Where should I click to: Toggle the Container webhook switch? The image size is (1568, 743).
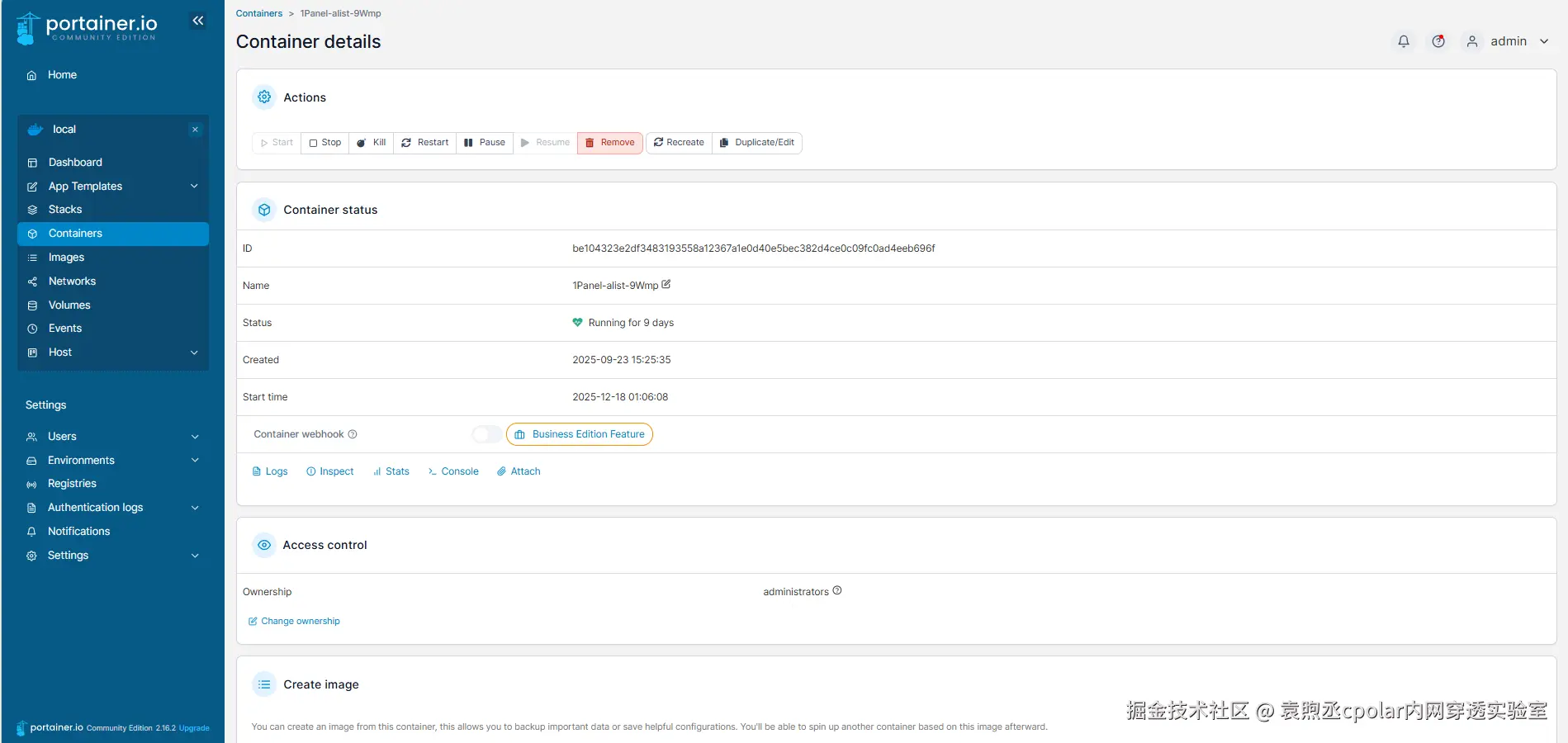[486, 434]
